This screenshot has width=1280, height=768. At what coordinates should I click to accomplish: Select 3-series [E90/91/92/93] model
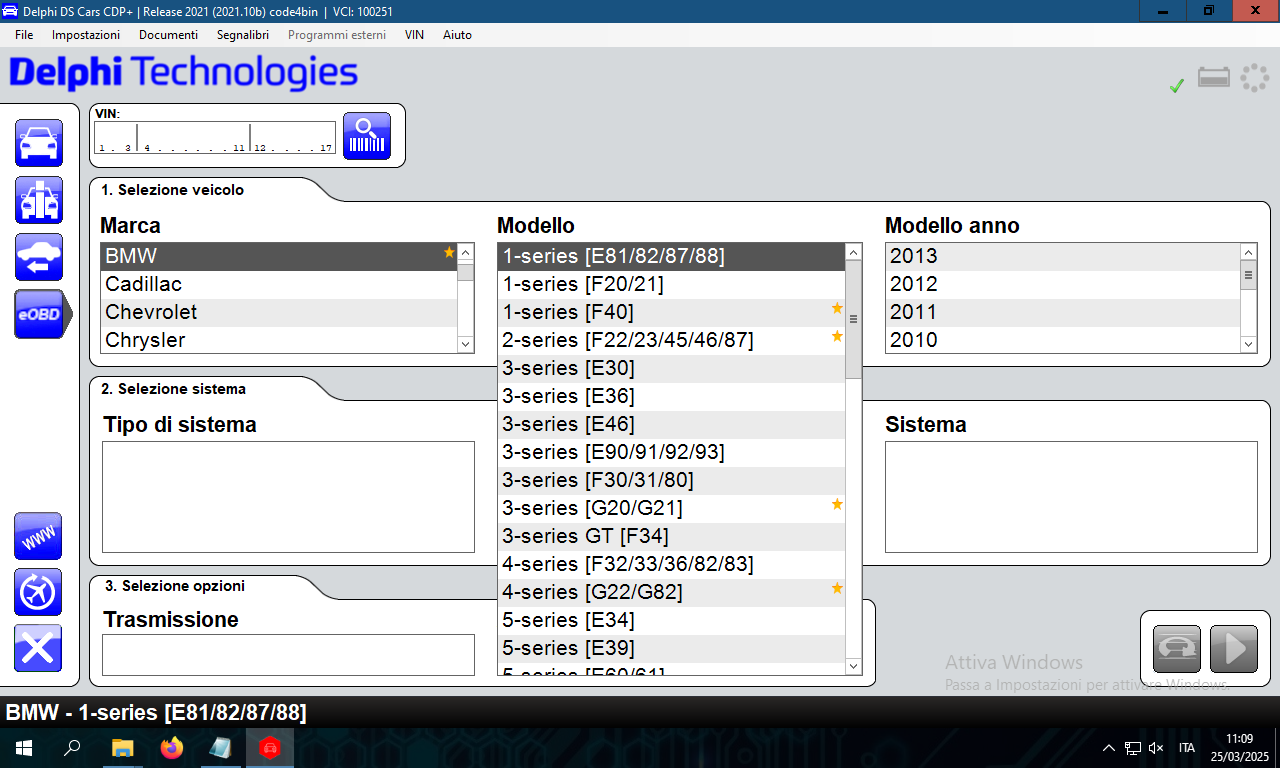pos(672,453)
